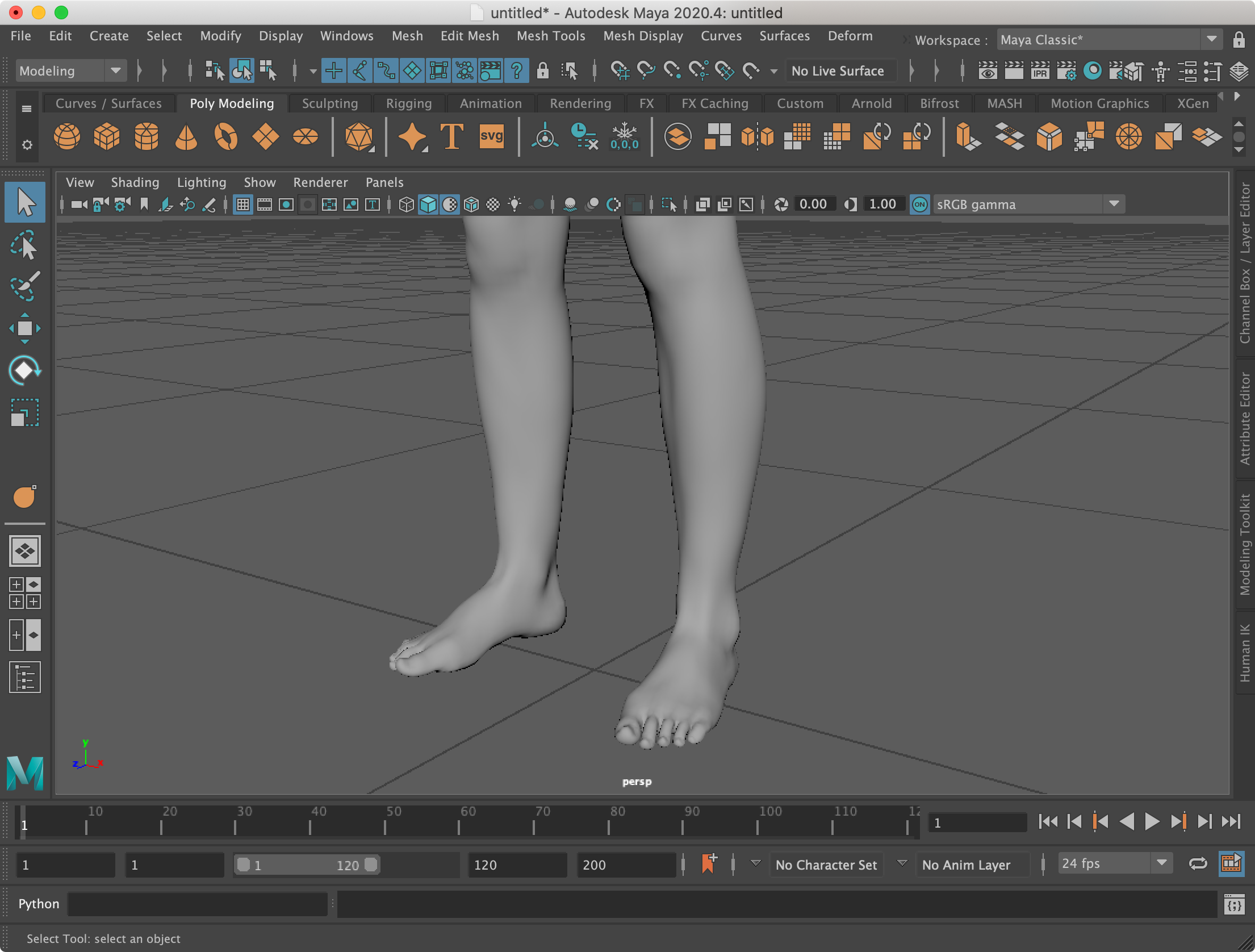The width and height of the screenshot is (1255, 952).
Task: Toggle playback loop mode
Action: pos(1198,864)
